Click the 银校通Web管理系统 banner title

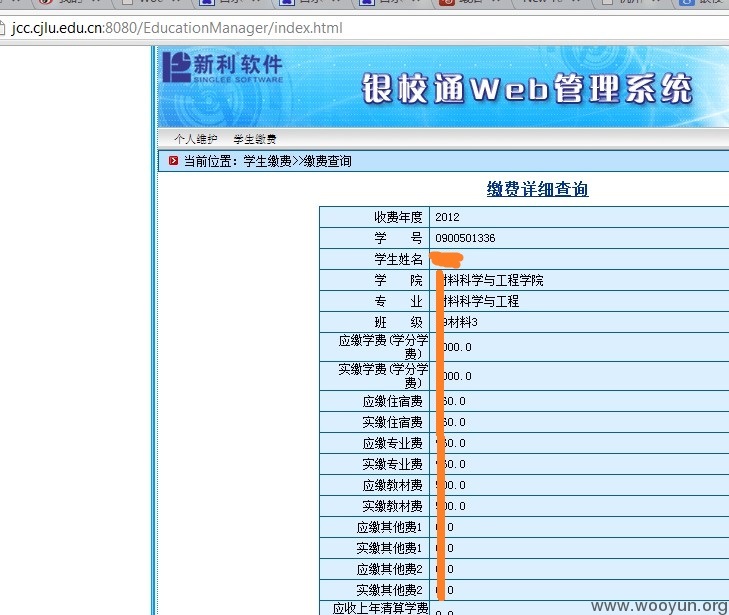tap(527, 88)
